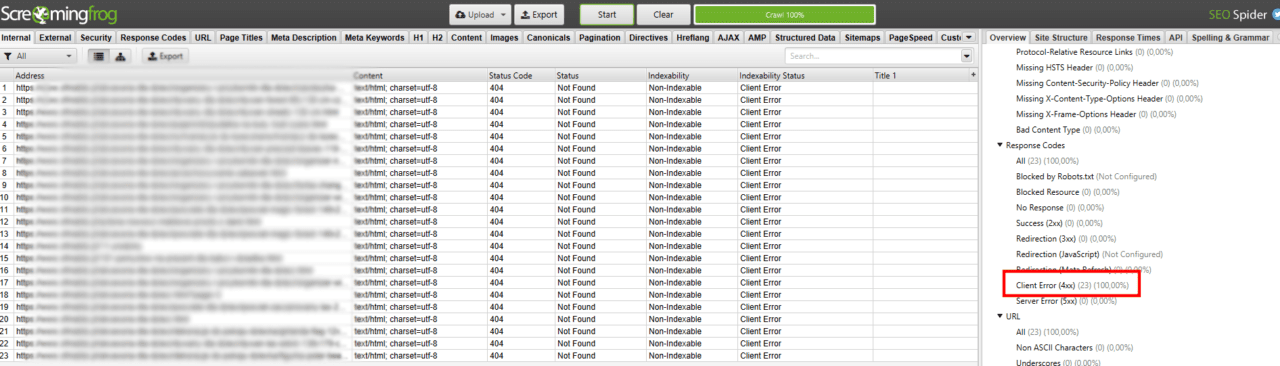Sort by the Address column header
Viewport: 1280px width, 366px height.
click(182, 75)
